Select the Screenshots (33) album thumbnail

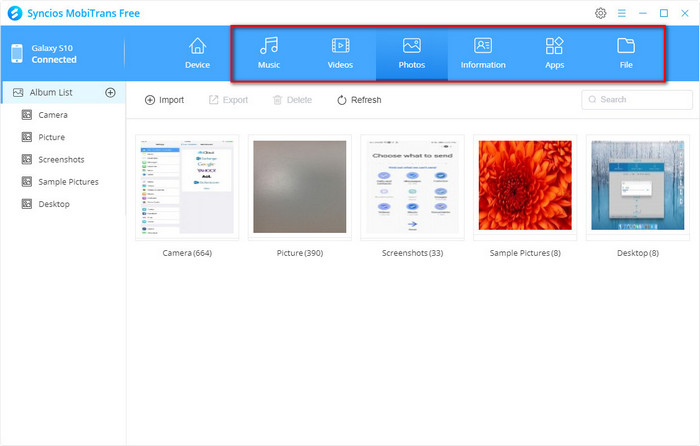point(412,187)
